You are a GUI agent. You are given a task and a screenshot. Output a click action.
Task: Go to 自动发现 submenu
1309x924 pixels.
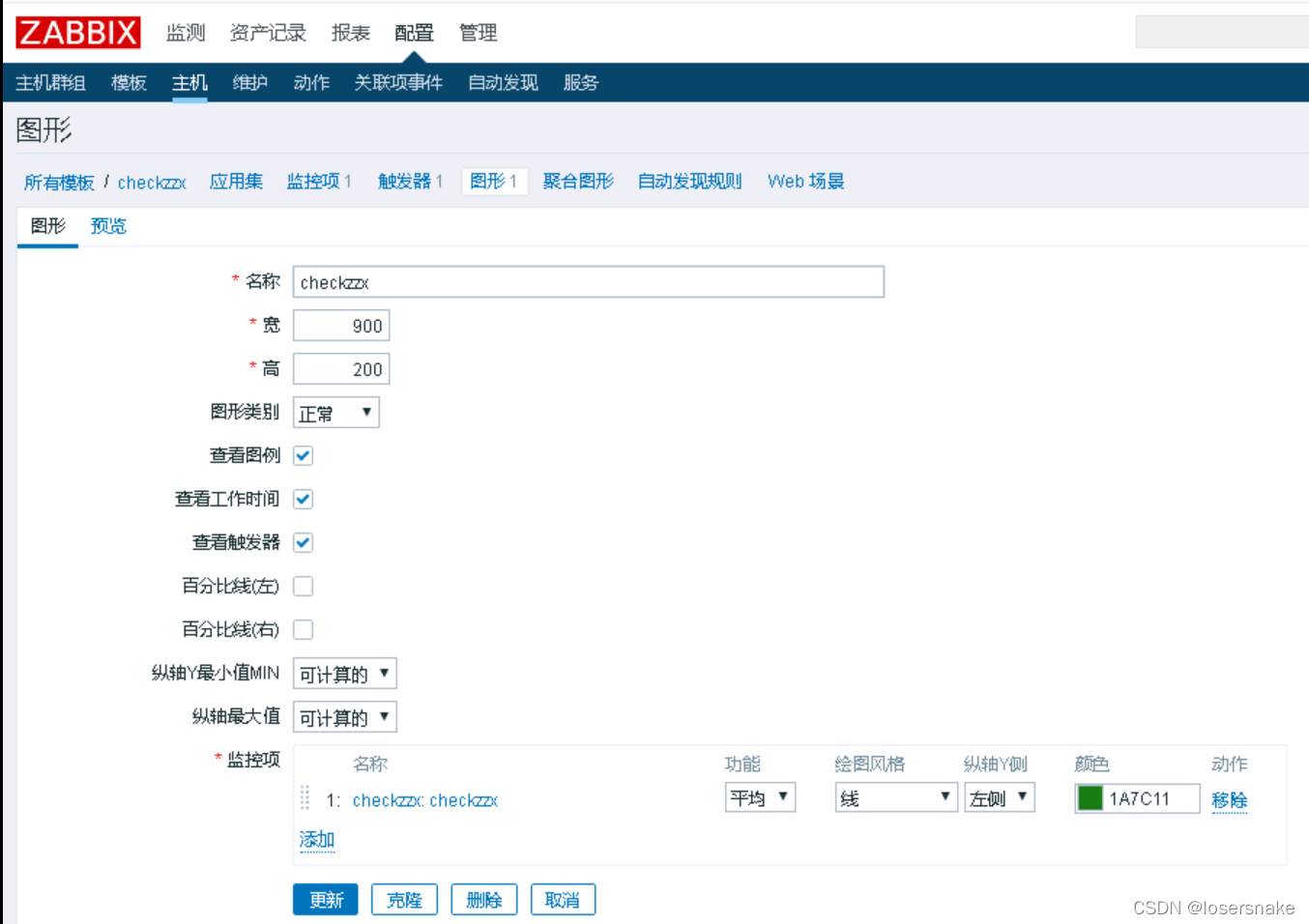pyautogui.click(x=503, y=83)
